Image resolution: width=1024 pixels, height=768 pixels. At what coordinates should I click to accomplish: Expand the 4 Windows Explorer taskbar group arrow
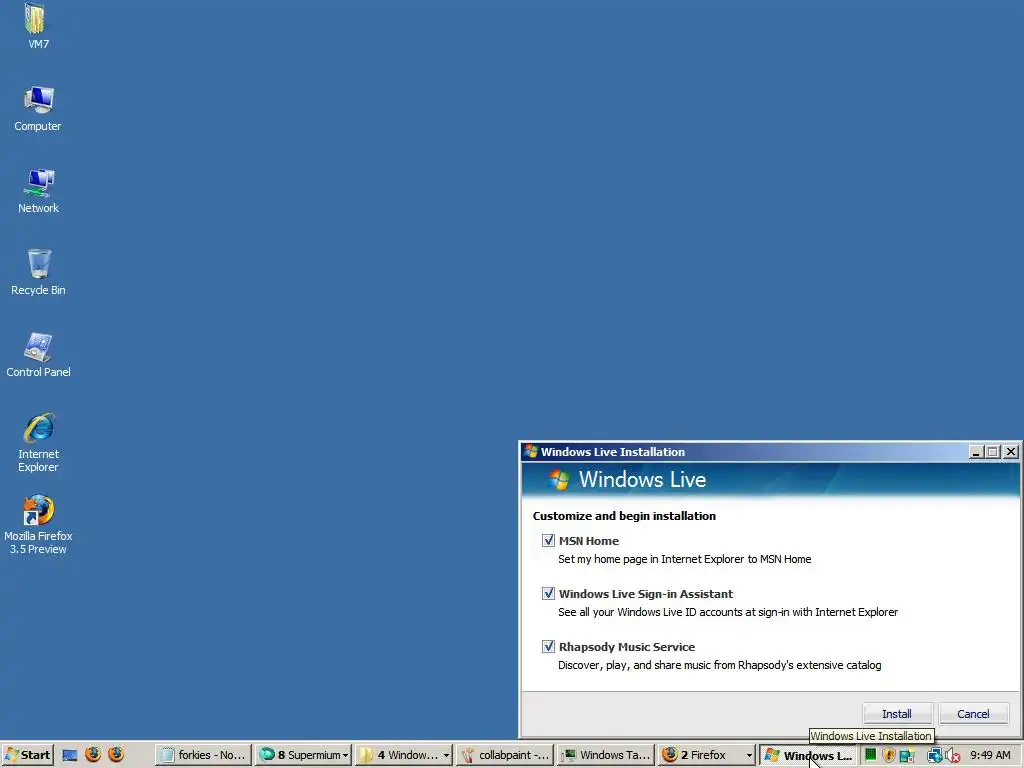click(446, 756)
